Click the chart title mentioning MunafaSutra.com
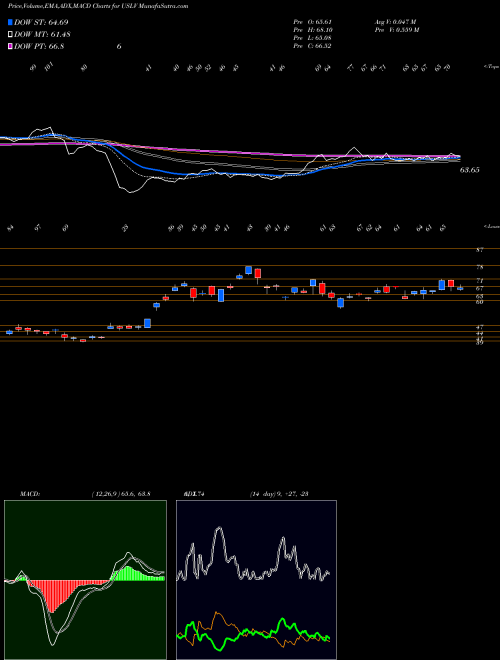This screenshot has height=660, width=500. point(98,6)
